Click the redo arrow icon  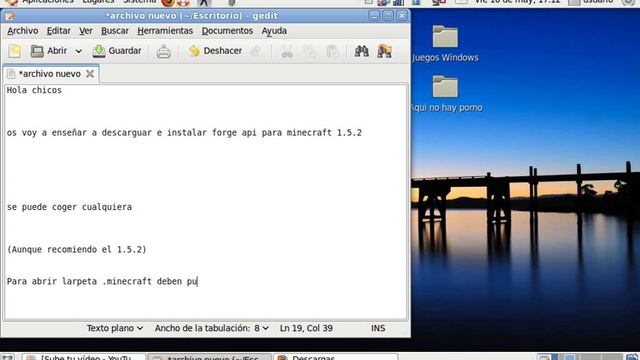(x=256, y=51)
